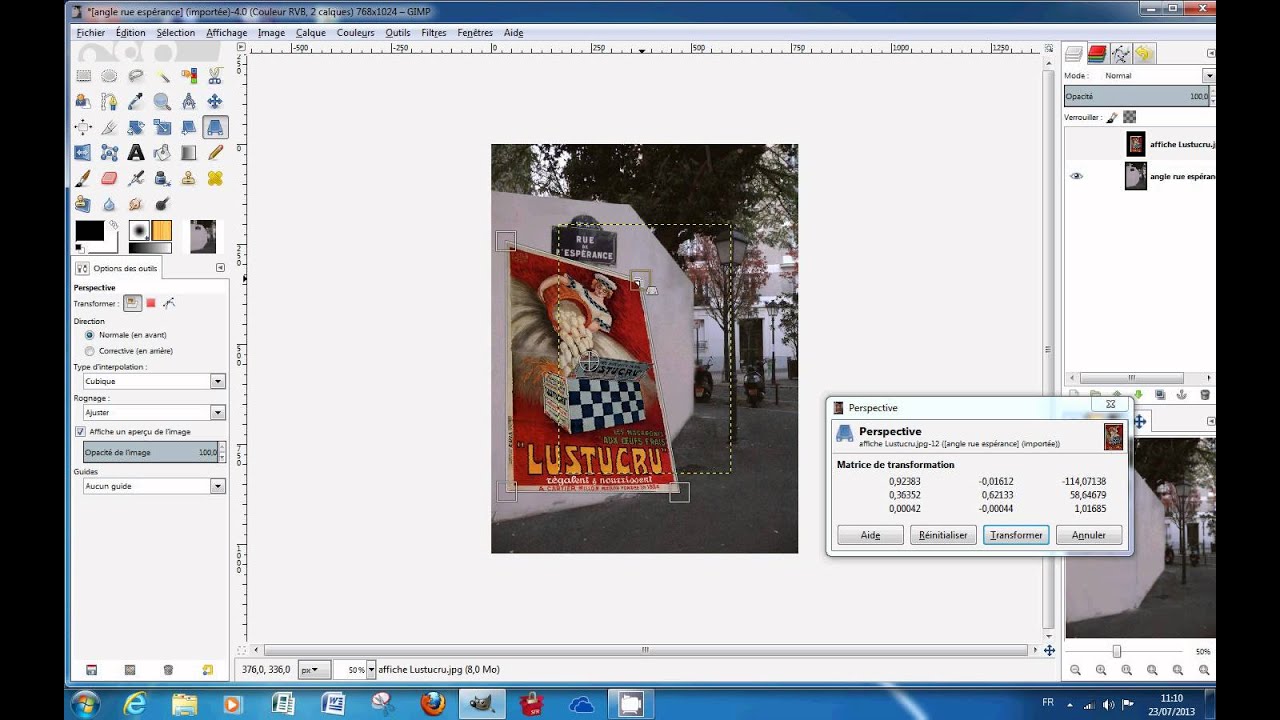Image resolution: width=1280 pixels, height=720 pixels.
Task: Open the px unit dropdown in status bar
Action: tap(314, 670)
